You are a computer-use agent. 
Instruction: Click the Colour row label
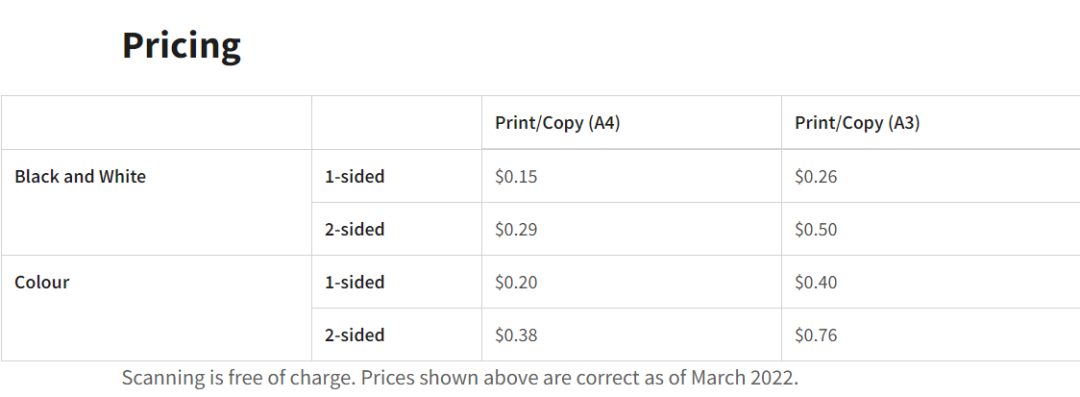pyautogui.click(x=42, y=282)
